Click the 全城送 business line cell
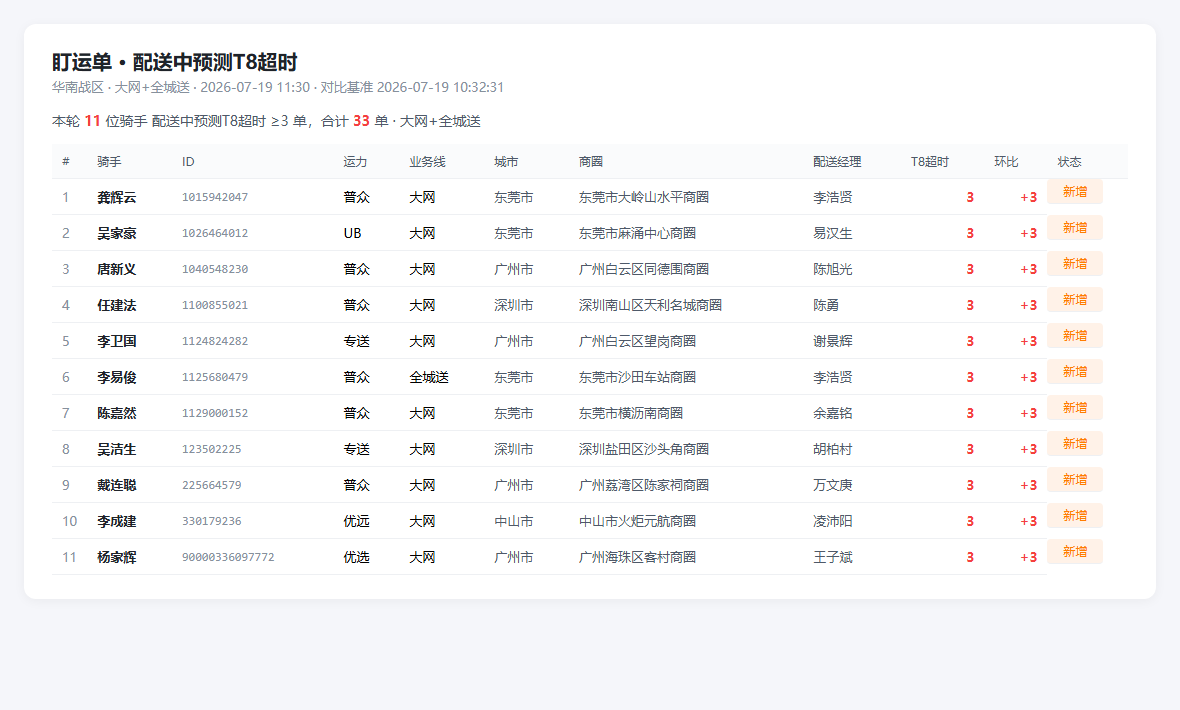 pos(429,377)
